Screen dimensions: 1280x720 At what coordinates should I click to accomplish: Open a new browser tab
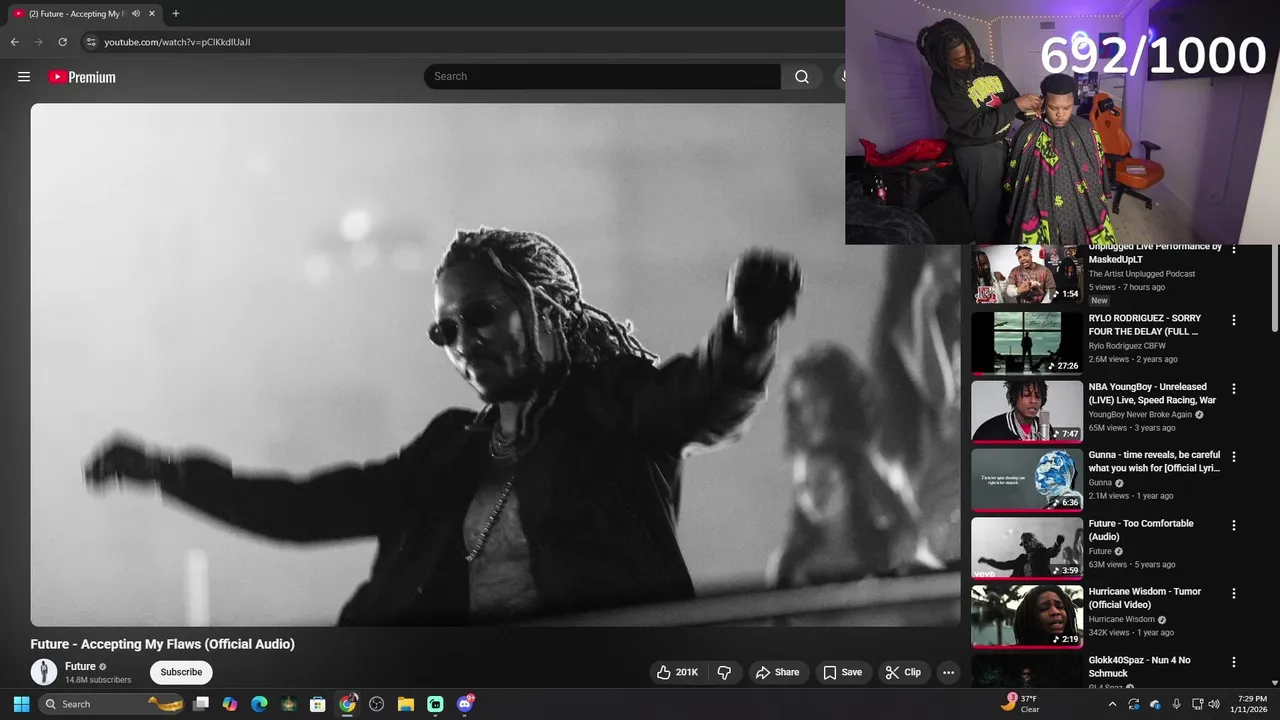click(x=176, y=14)
